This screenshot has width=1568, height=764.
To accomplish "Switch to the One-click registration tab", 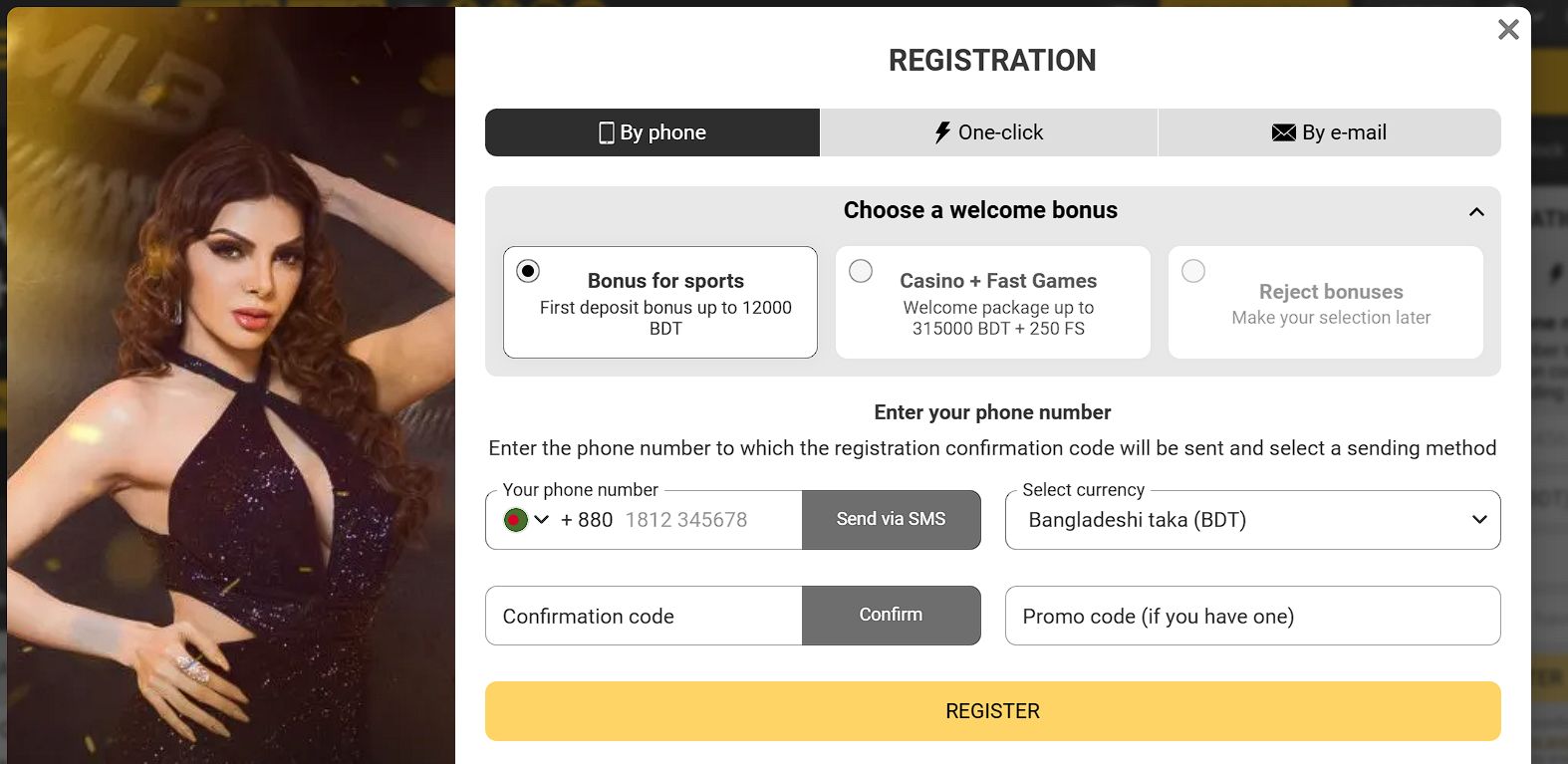I will click(x=988, y=132).
